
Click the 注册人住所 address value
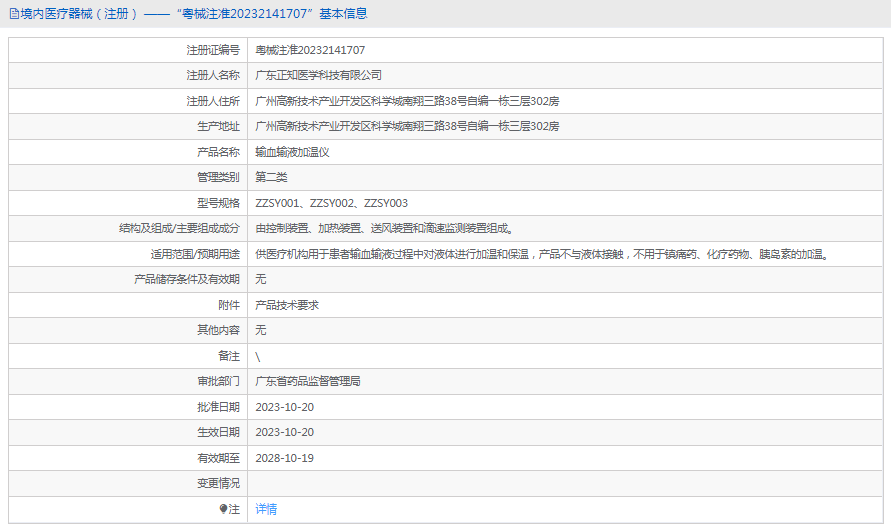pos(407,101)
